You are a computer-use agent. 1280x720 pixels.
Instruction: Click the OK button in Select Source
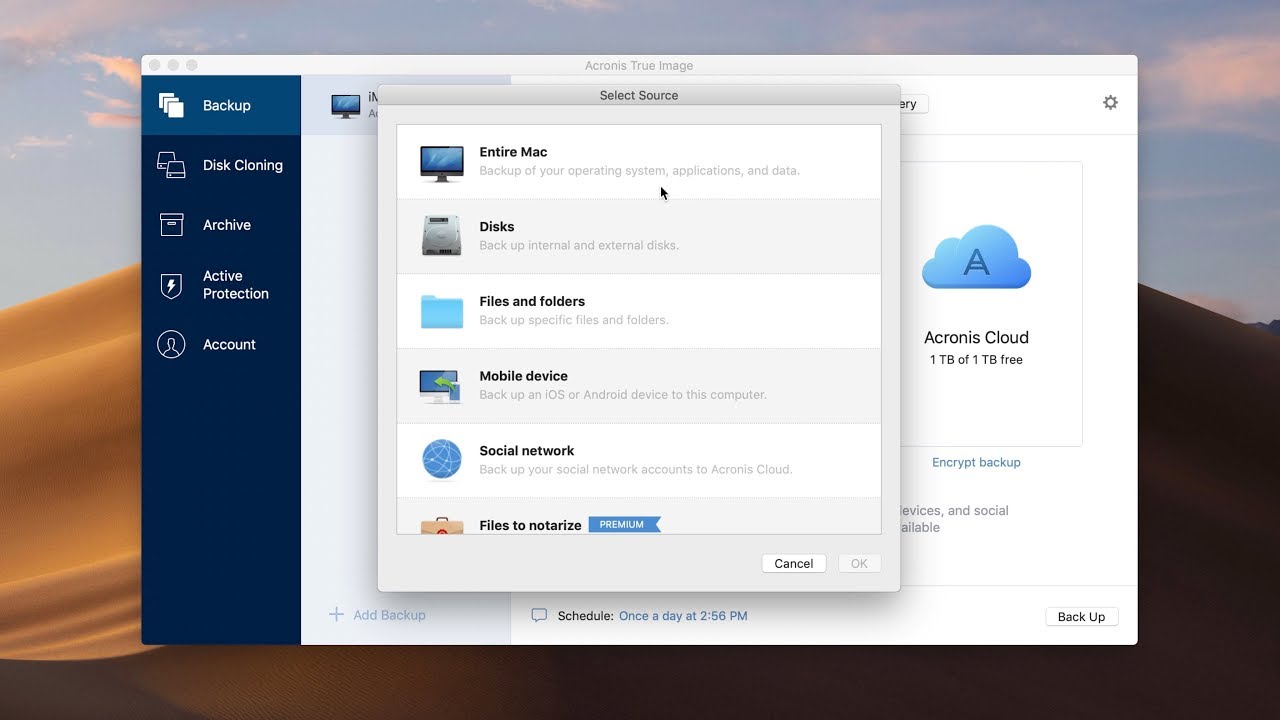pos(859,563)
